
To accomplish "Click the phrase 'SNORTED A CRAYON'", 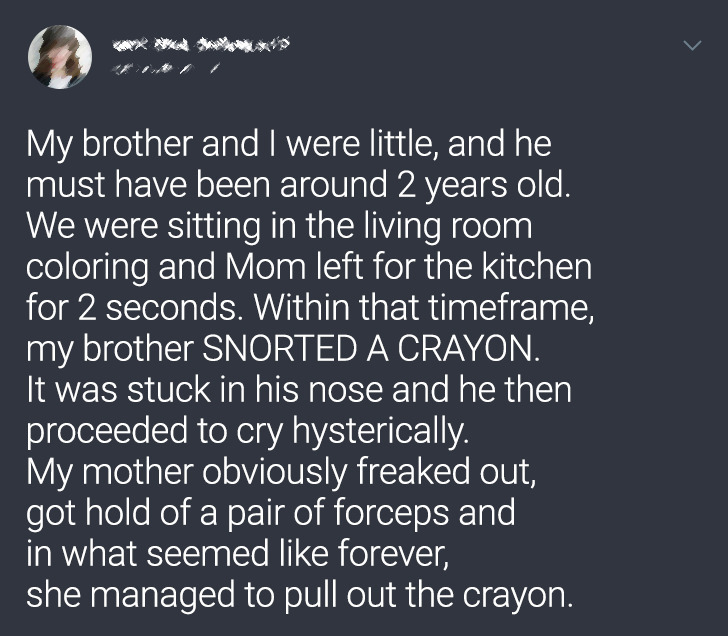I will click(369, 348).
